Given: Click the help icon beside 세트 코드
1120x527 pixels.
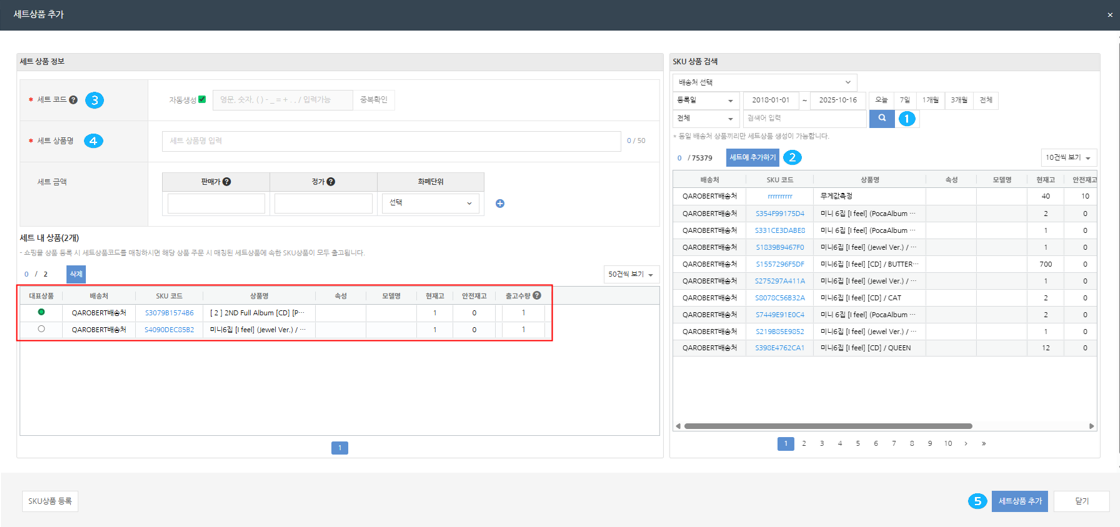Looking at the screenshot, I should pyautogui.click(x=73, y=100).
